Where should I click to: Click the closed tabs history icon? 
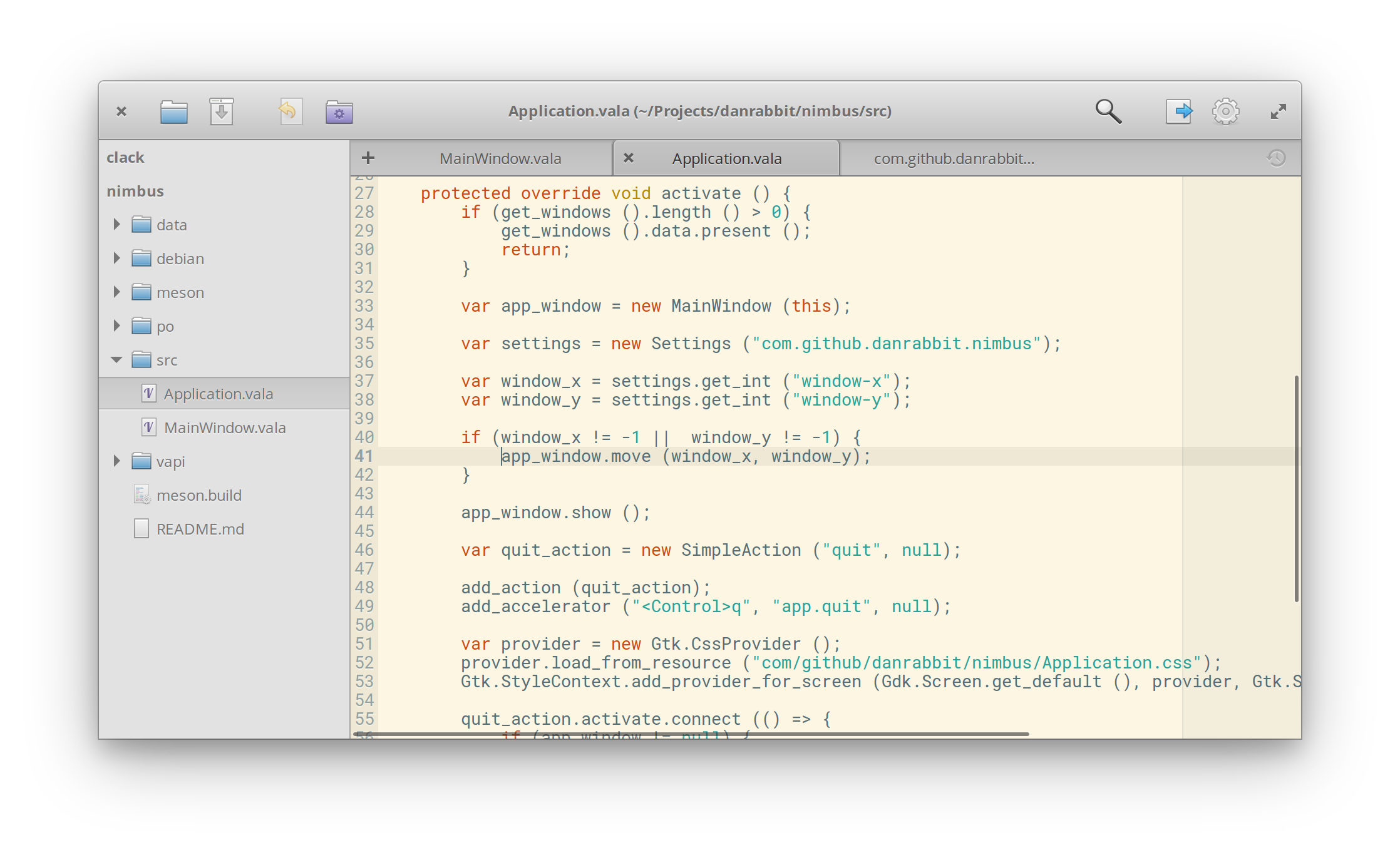1276,158
